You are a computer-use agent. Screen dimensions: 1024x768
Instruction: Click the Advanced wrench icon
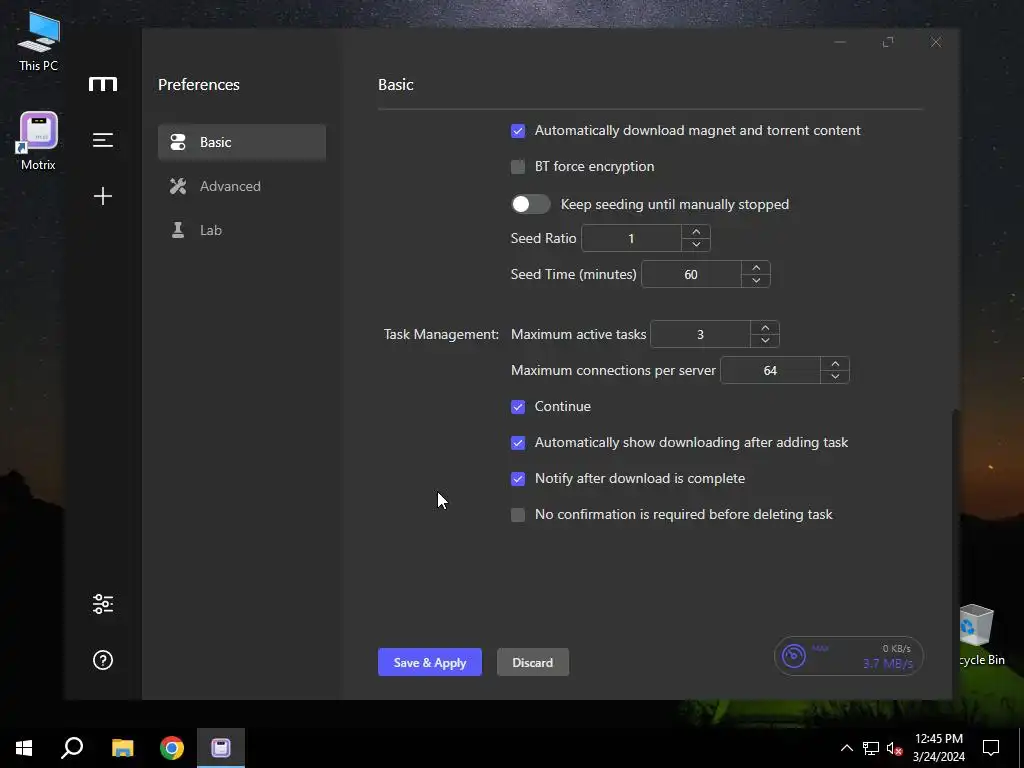tap(178, 186)
